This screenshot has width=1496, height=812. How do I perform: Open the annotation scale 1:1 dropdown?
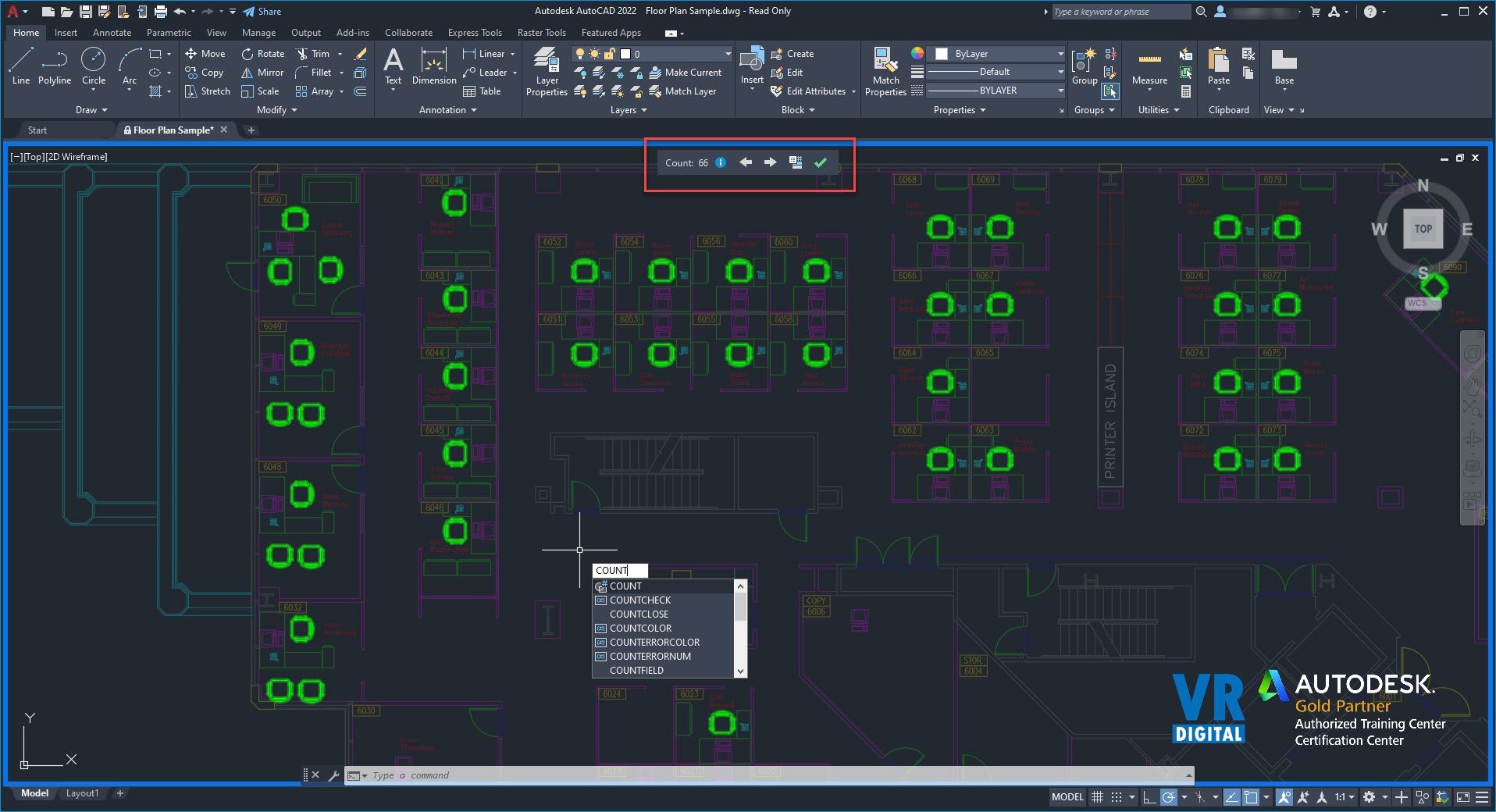pos(1345,797)
